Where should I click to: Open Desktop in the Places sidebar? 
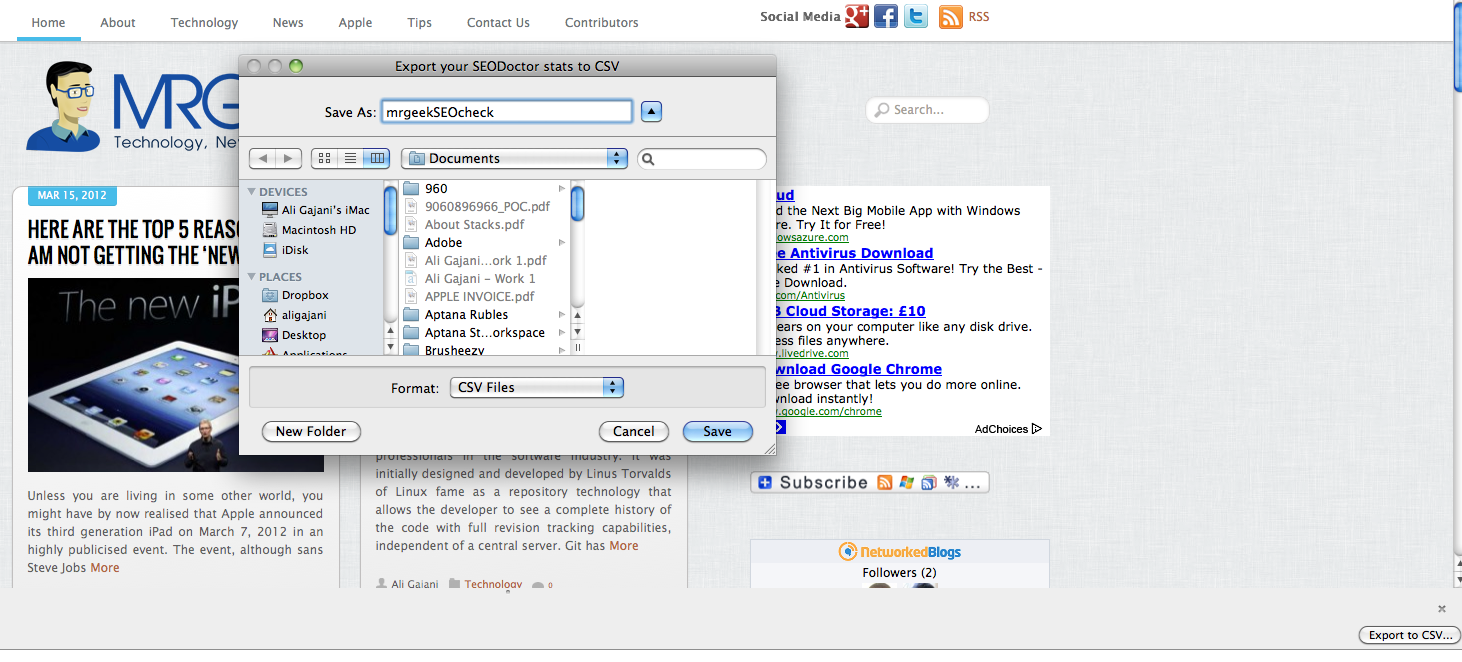click(294, 335)
